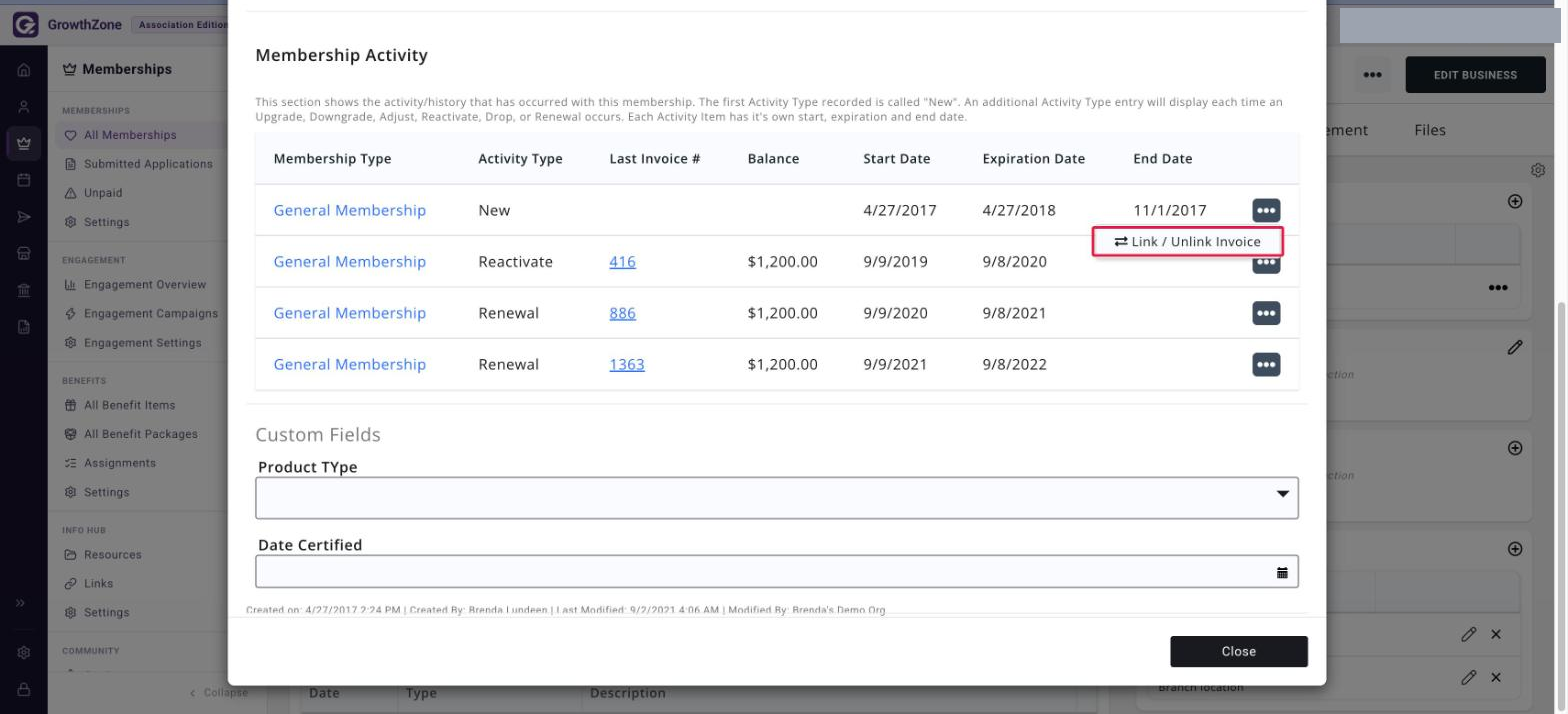This screenshot has width=1568, height=714.
Task: Click the End Date value 11/1/2017
Action: pyautogui.click(x=1170, y=210)
